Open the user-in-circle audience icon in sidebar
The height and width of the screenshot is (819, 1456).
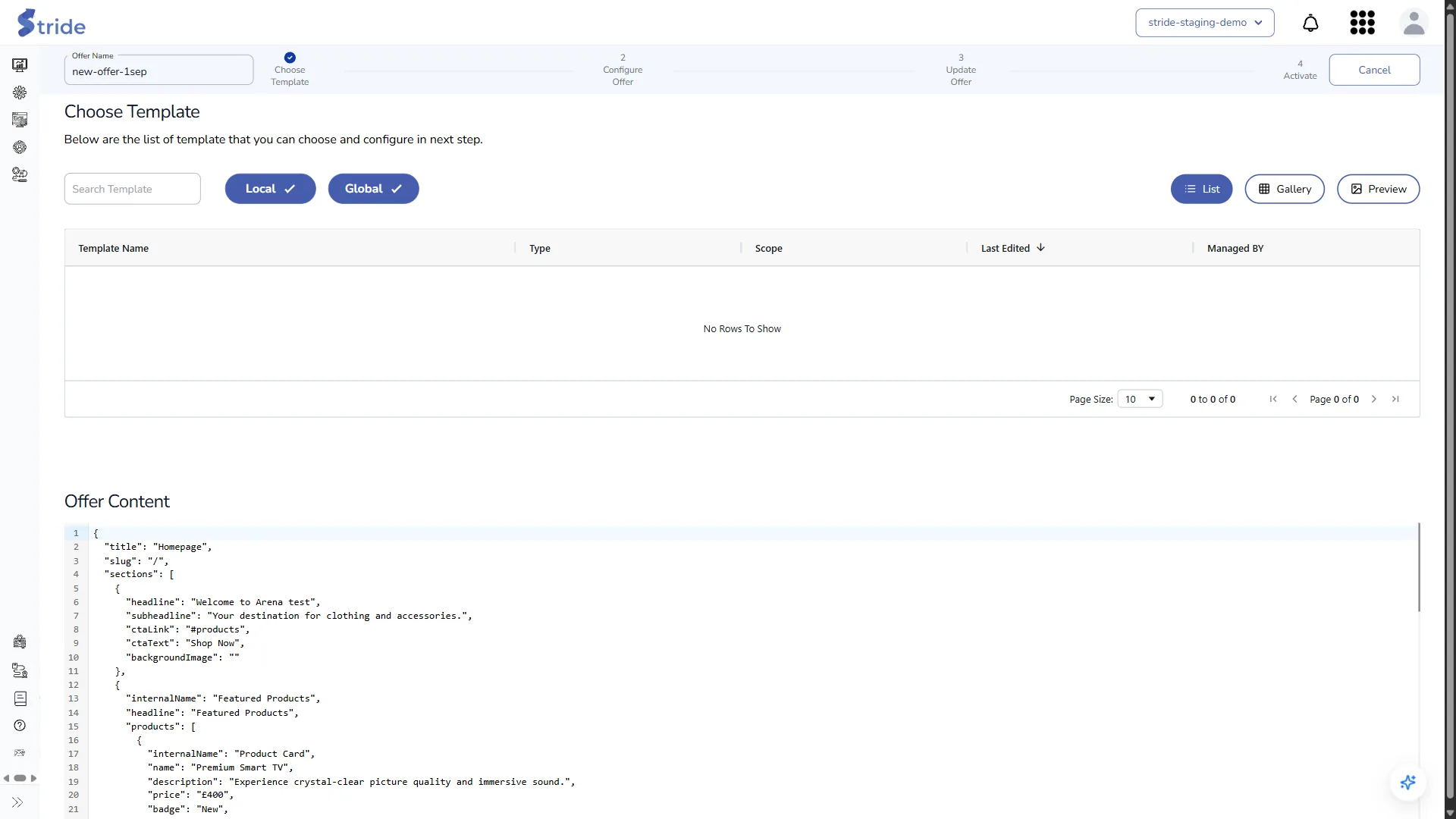coord(20,147)
